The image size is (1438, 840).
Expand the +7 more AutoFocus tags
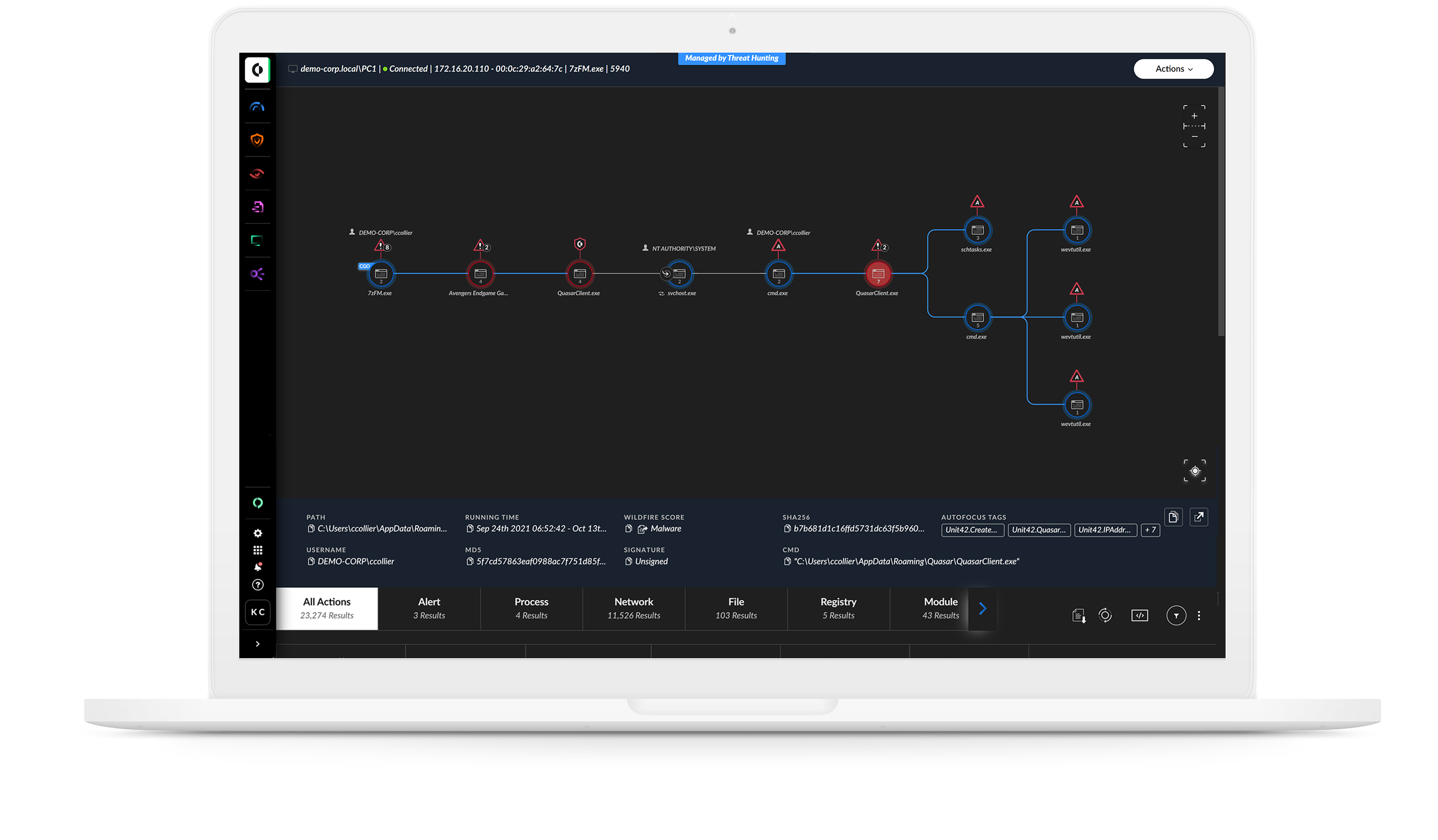point(1150,530)
